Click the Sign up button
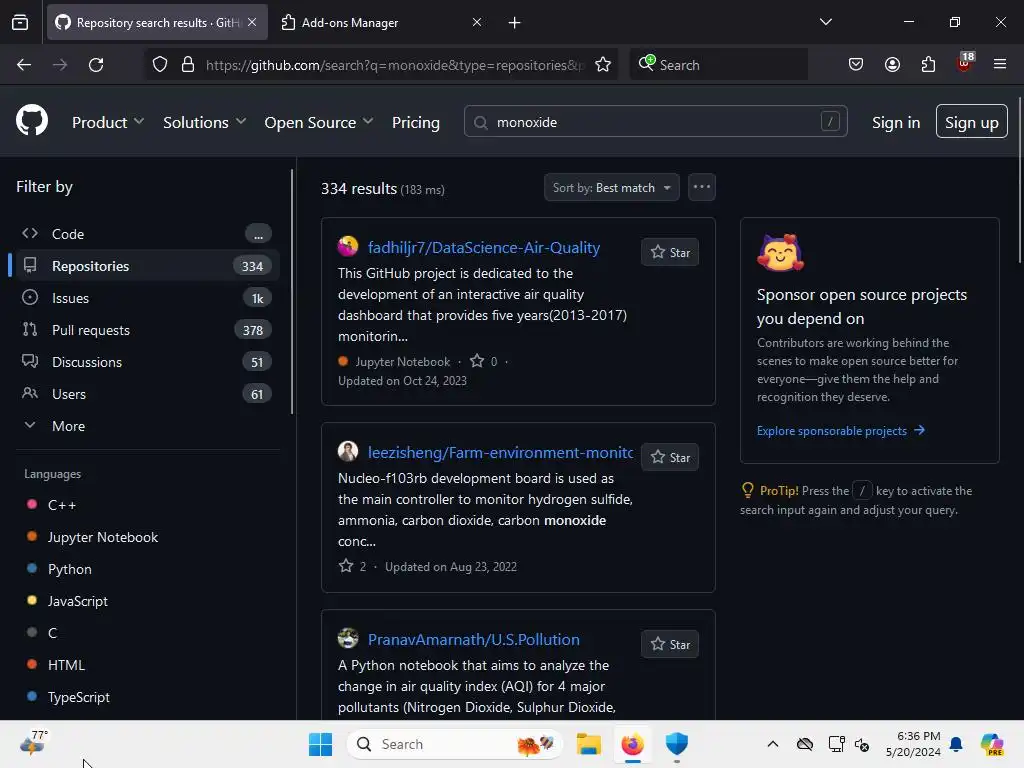This screenshot has width=1024, height=768. [x=972, y=121]
